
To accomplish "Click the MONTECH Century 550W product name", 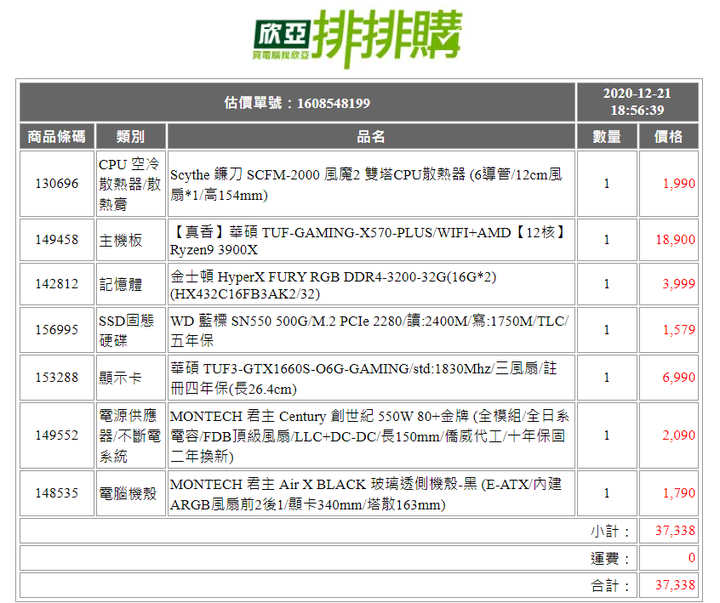I will (371, 436).
